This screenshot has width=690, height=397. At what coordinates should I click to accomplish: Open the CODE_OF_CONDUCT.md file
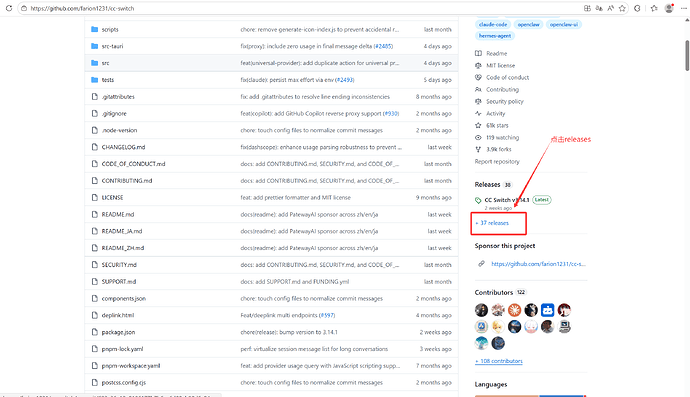click(133, 164)
